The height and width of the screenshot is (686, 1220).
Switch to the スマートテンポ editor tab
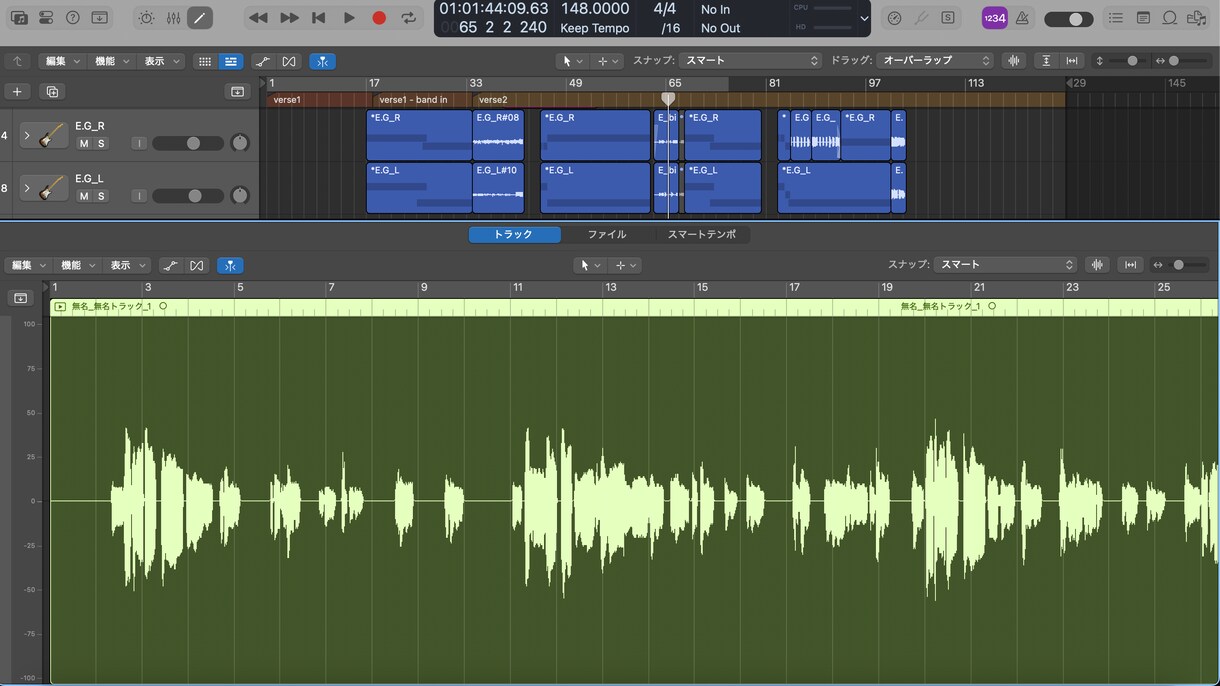pyautogui.click(x=701, y=235)
